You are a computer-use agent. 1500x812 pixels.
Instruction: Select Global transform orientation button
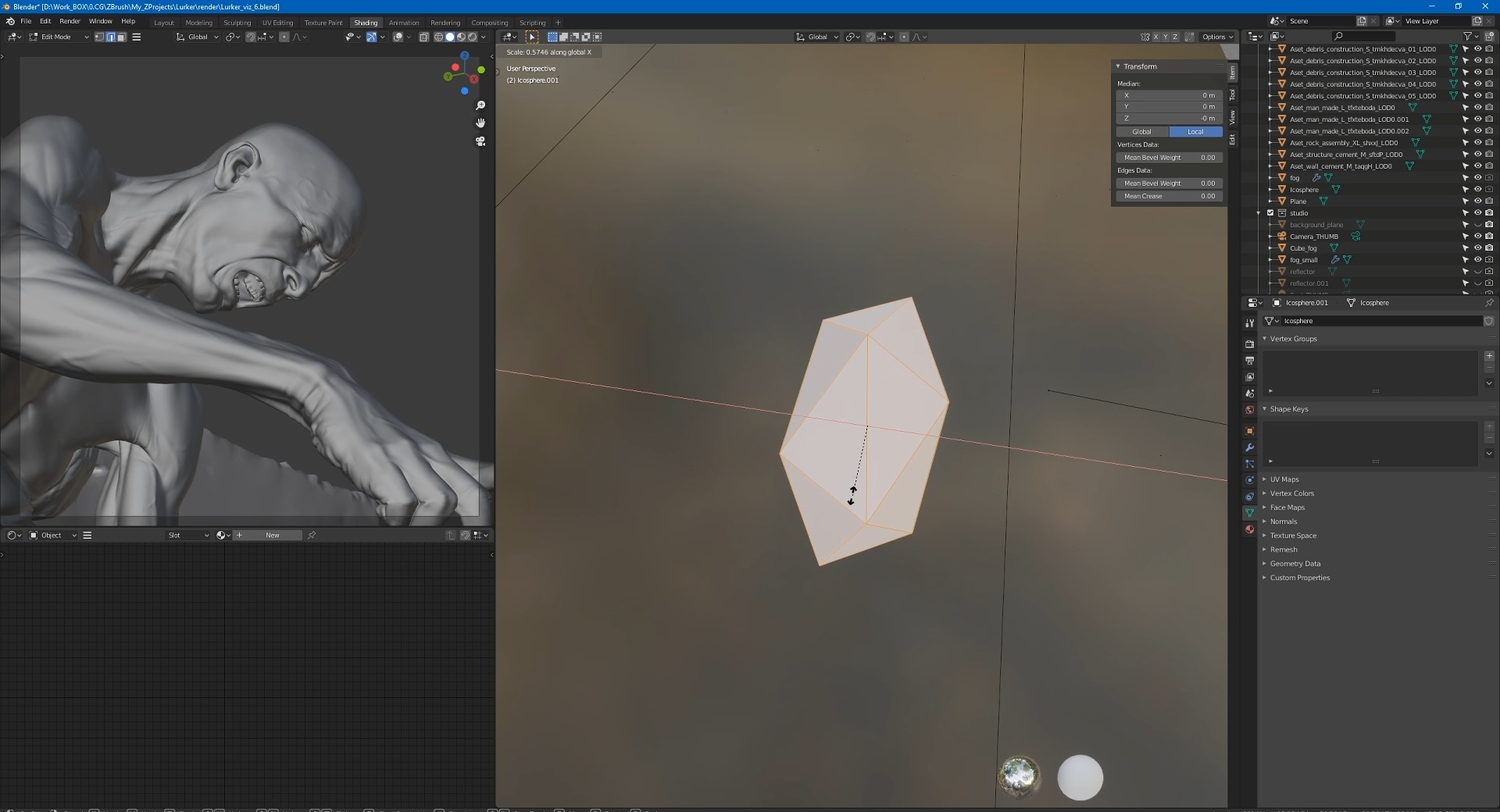(x=1141, y=132)
